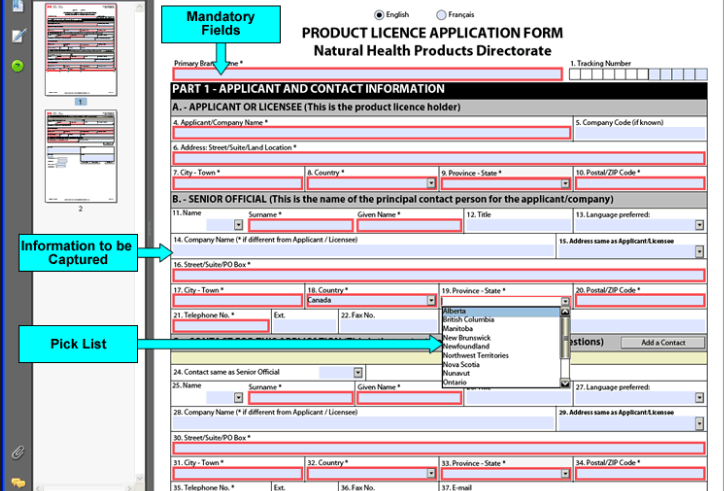The height and width of the screenshot is (491, 724).
Task: Select the Français language radio button
Action: [441, 15]
